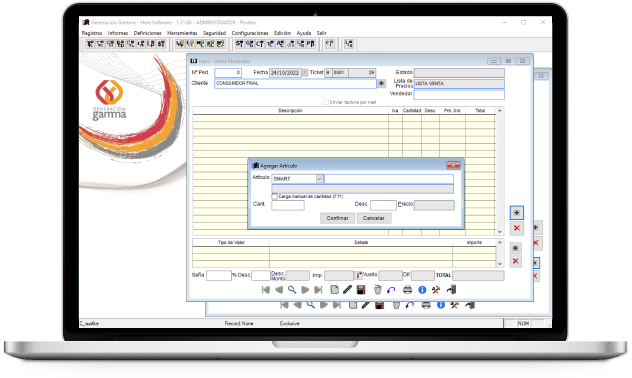Click the red-dot LP toolbar icon
632x378 pixels.
pos(151,44)
